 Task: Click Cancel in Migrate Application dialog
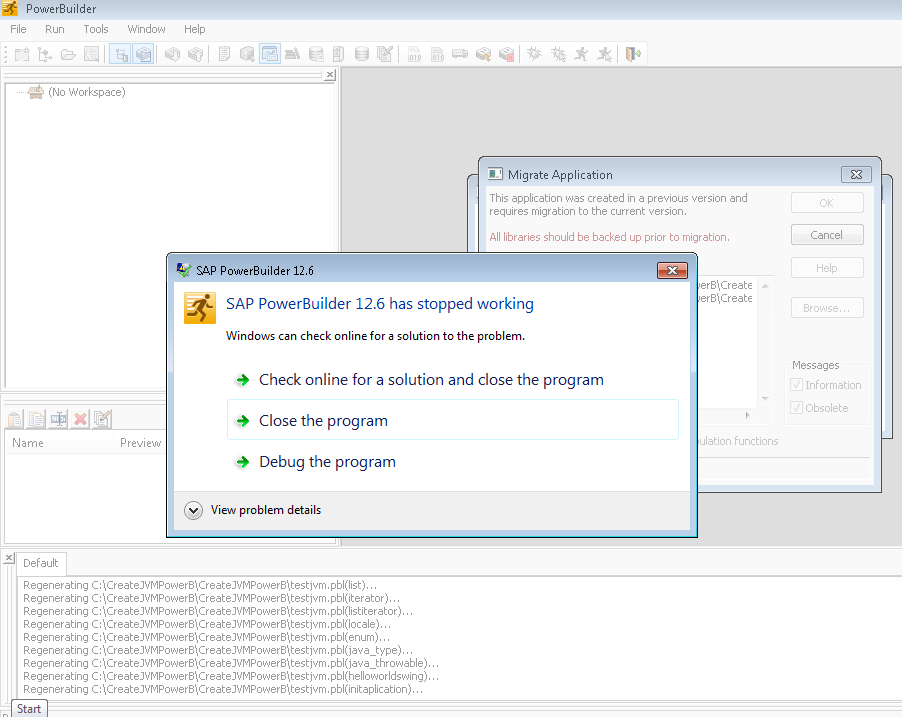[x=827, y=235]
